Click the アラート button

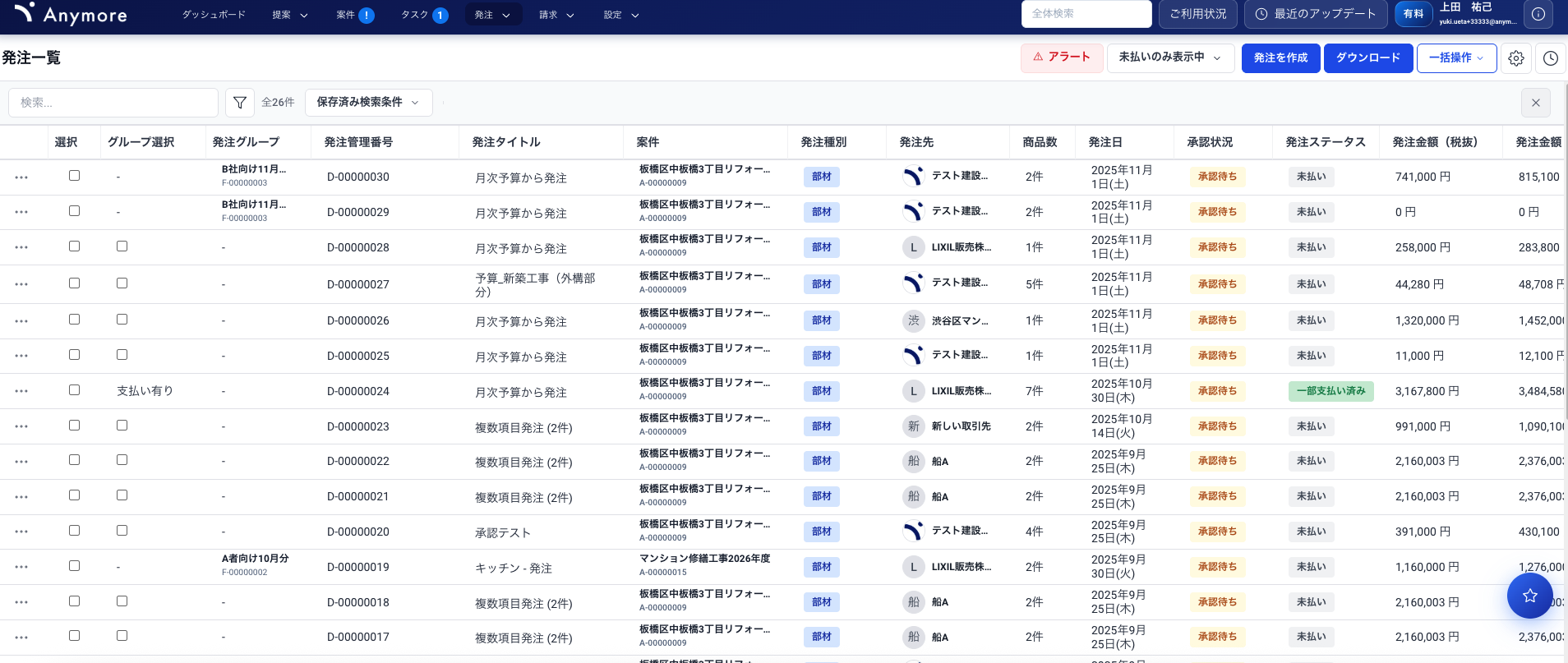[x=1062, y=58]
